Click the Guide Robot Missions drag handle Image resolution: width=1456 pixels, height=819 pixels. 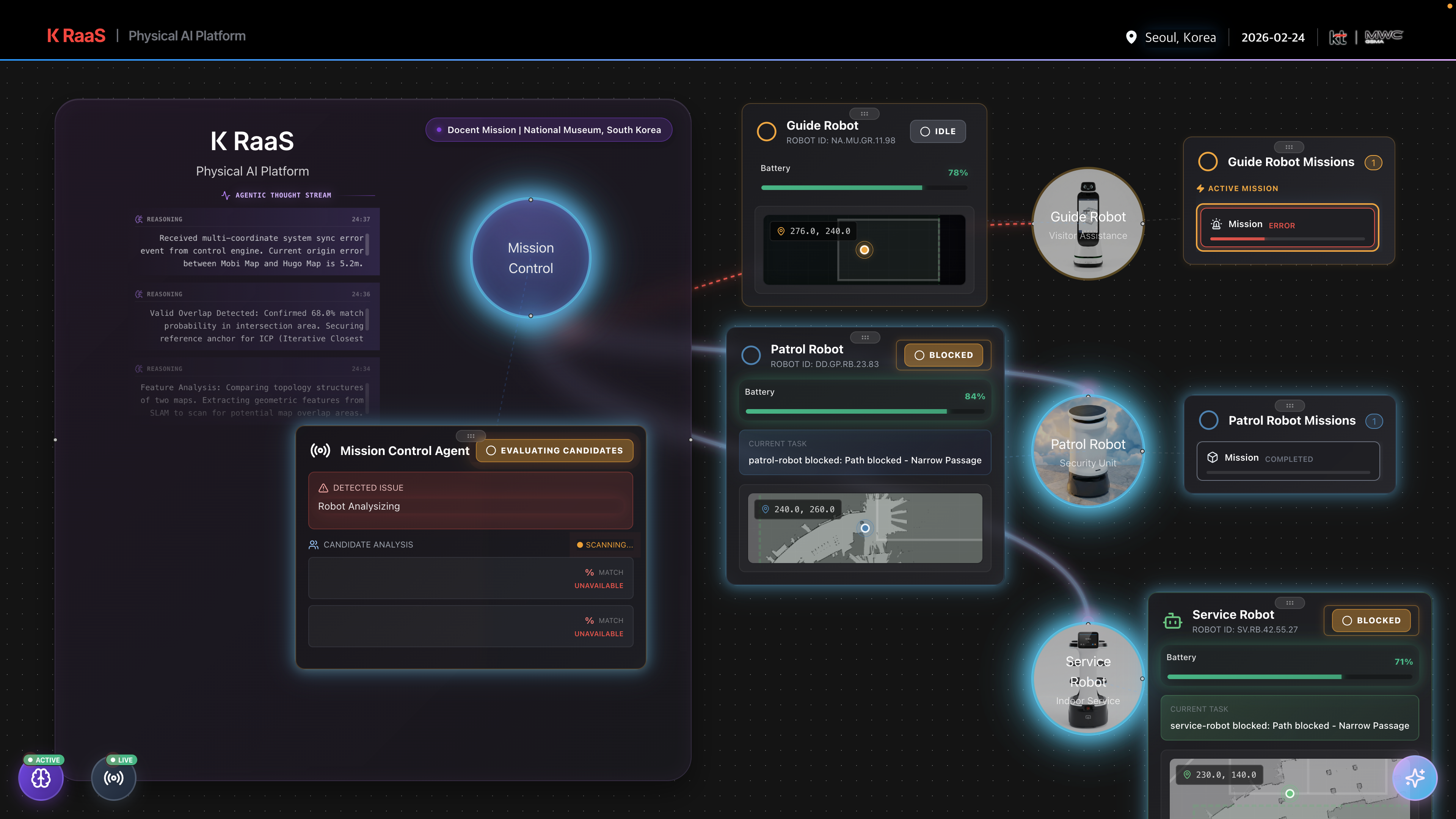1289,147
